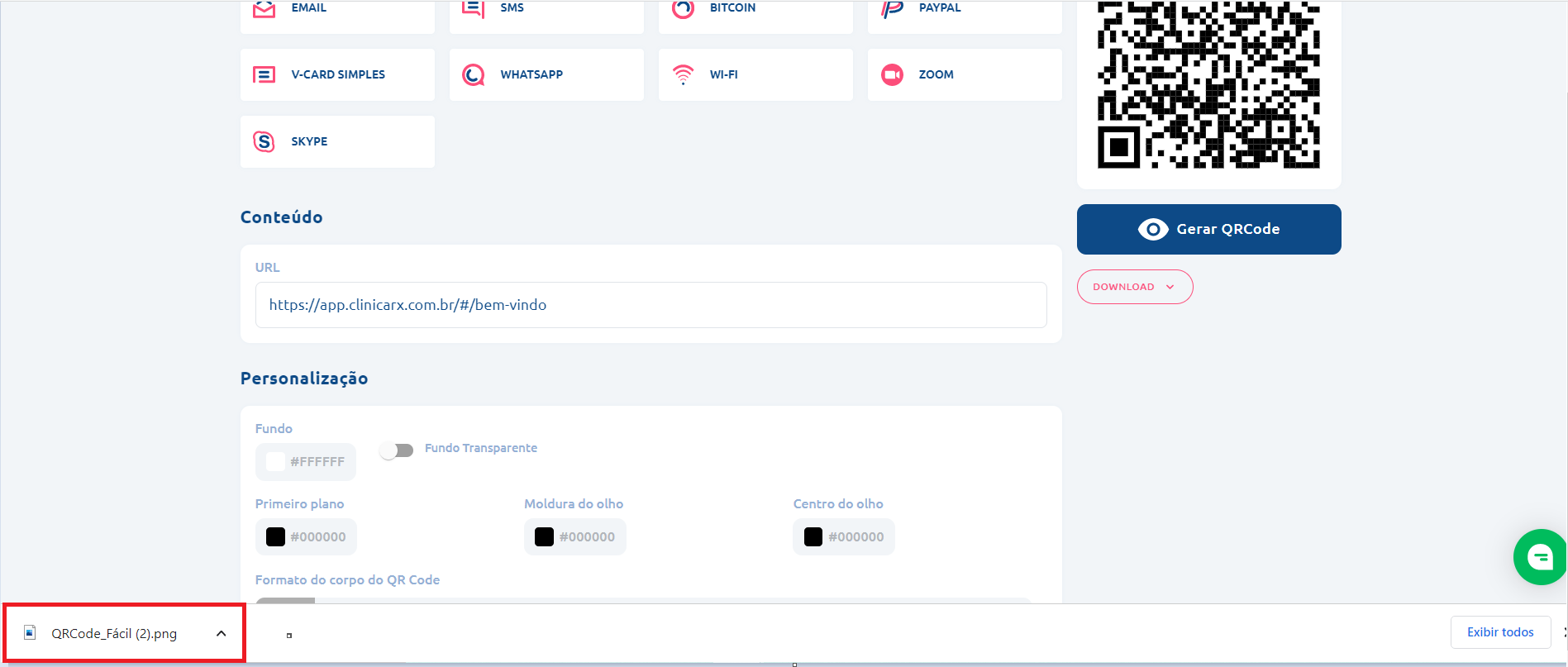
Task: Select the Wi-Fi signal icon
Action: pos(683,75)
